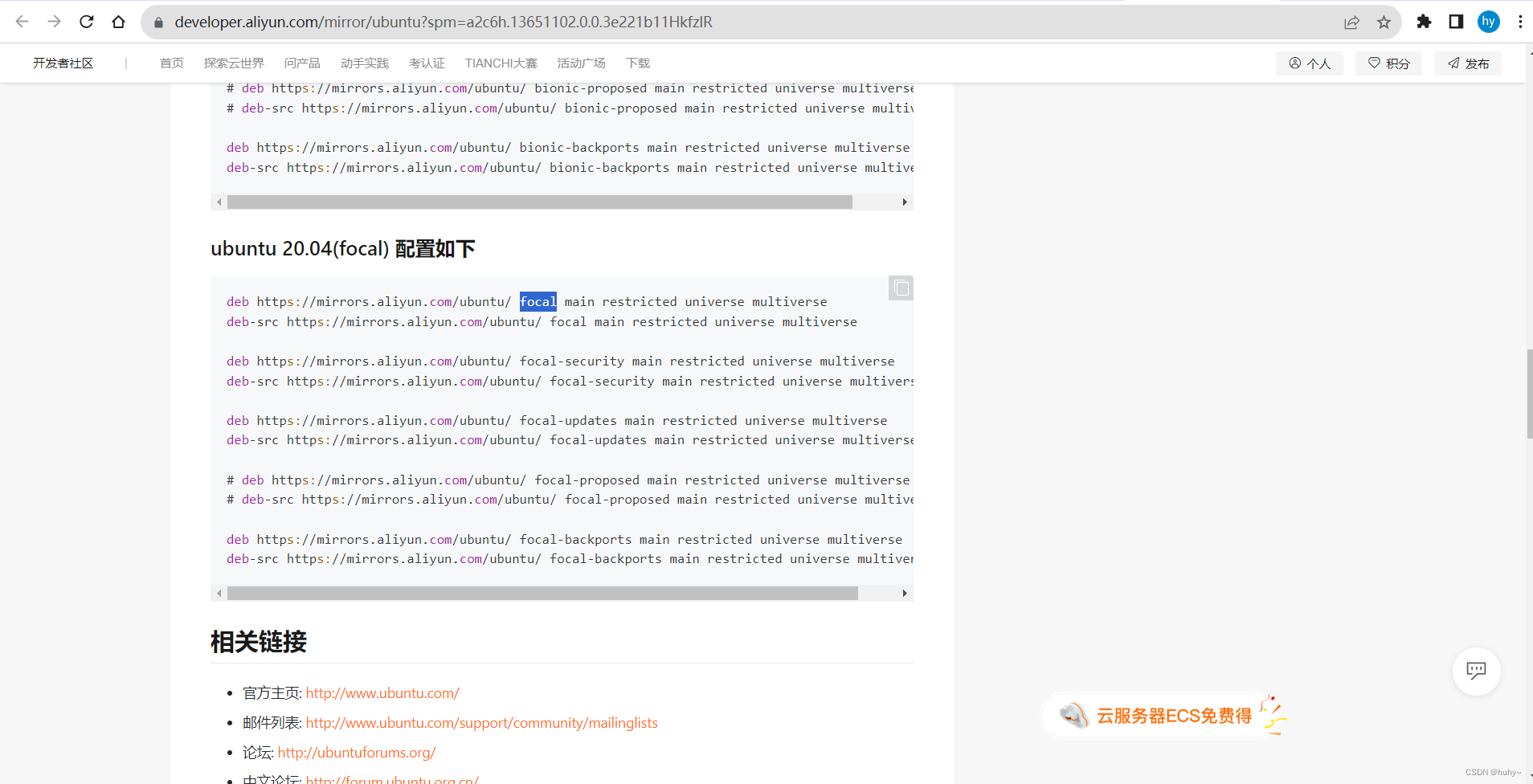This screenshot has width=1533, height=784.
Task: Click the 云服务器ECS免费得 promo banner
Action: point(1165,715)
